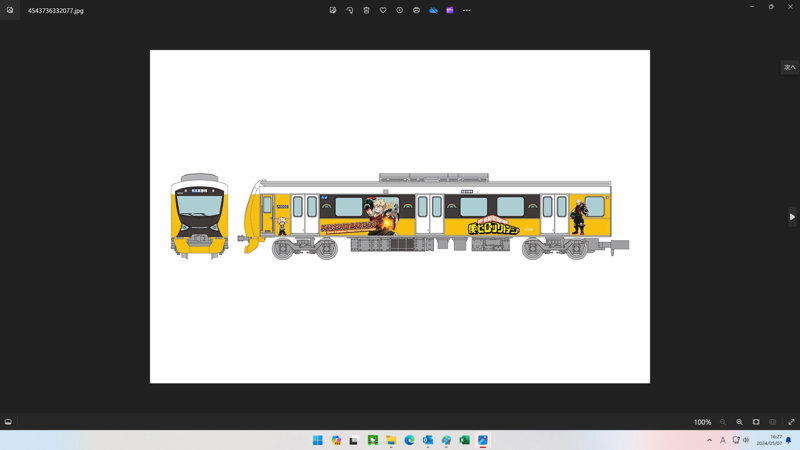This screenshot has height=450, width=800.
Task: Open the Windows Start menu
Action: tap(318, 440)
